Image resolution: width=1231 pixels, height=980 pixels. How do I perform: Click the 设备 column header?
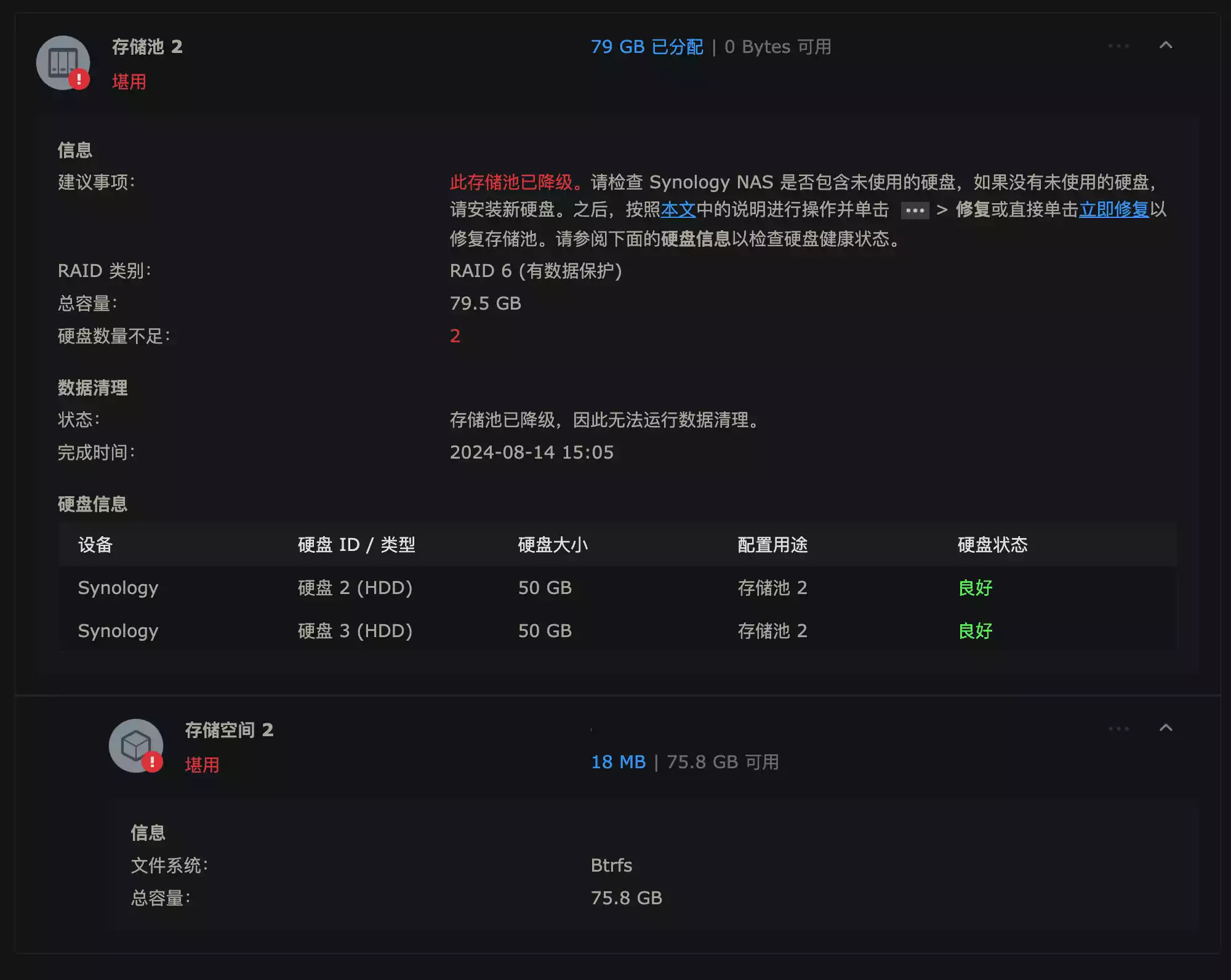pyautogui.click(x=95, y=545)
